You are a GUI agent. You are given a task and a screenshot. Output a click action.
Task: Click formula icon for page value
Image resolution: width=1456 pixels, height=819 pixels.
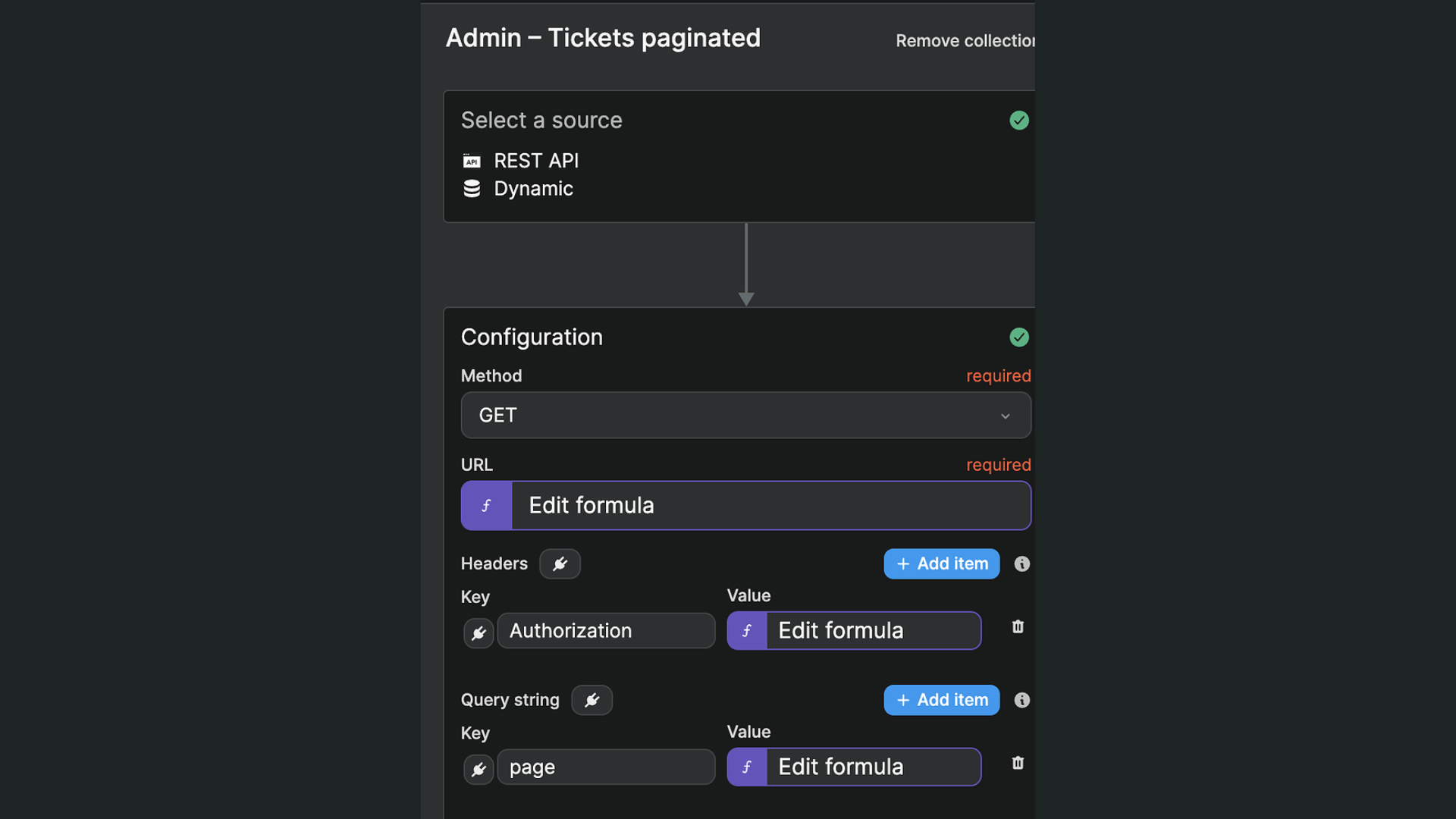click(747, 767)
